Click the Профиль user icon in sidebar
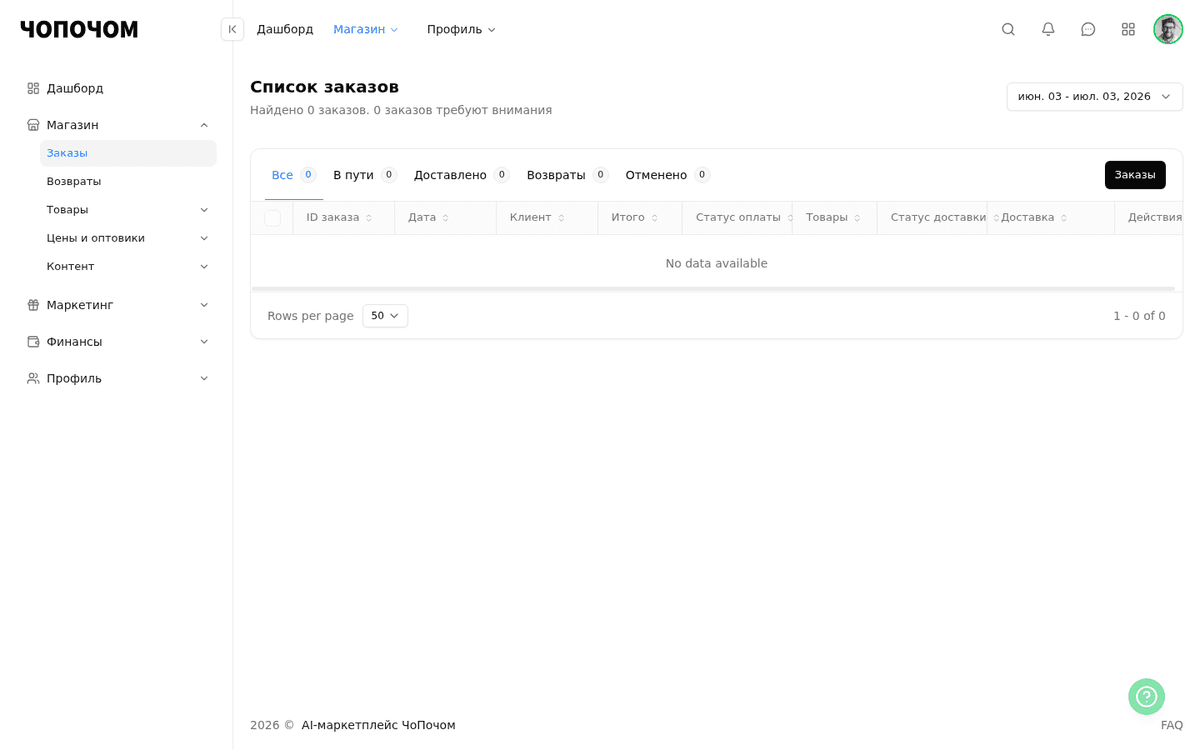 (33, 378)
